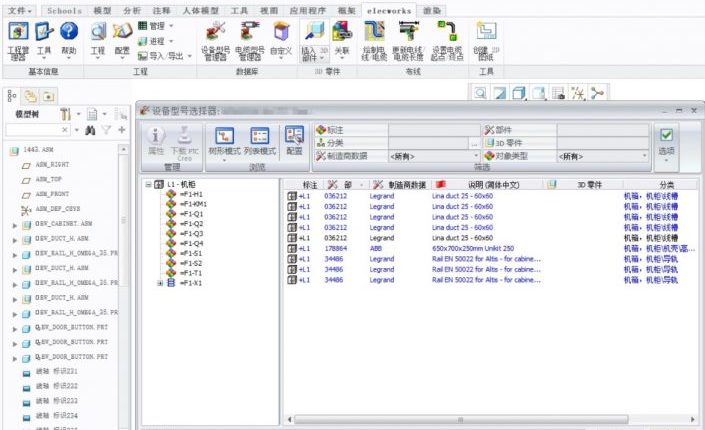705x430 pixels.
Task: Switch to the 应用程序 ribbon tab
Action: (308, 10)
